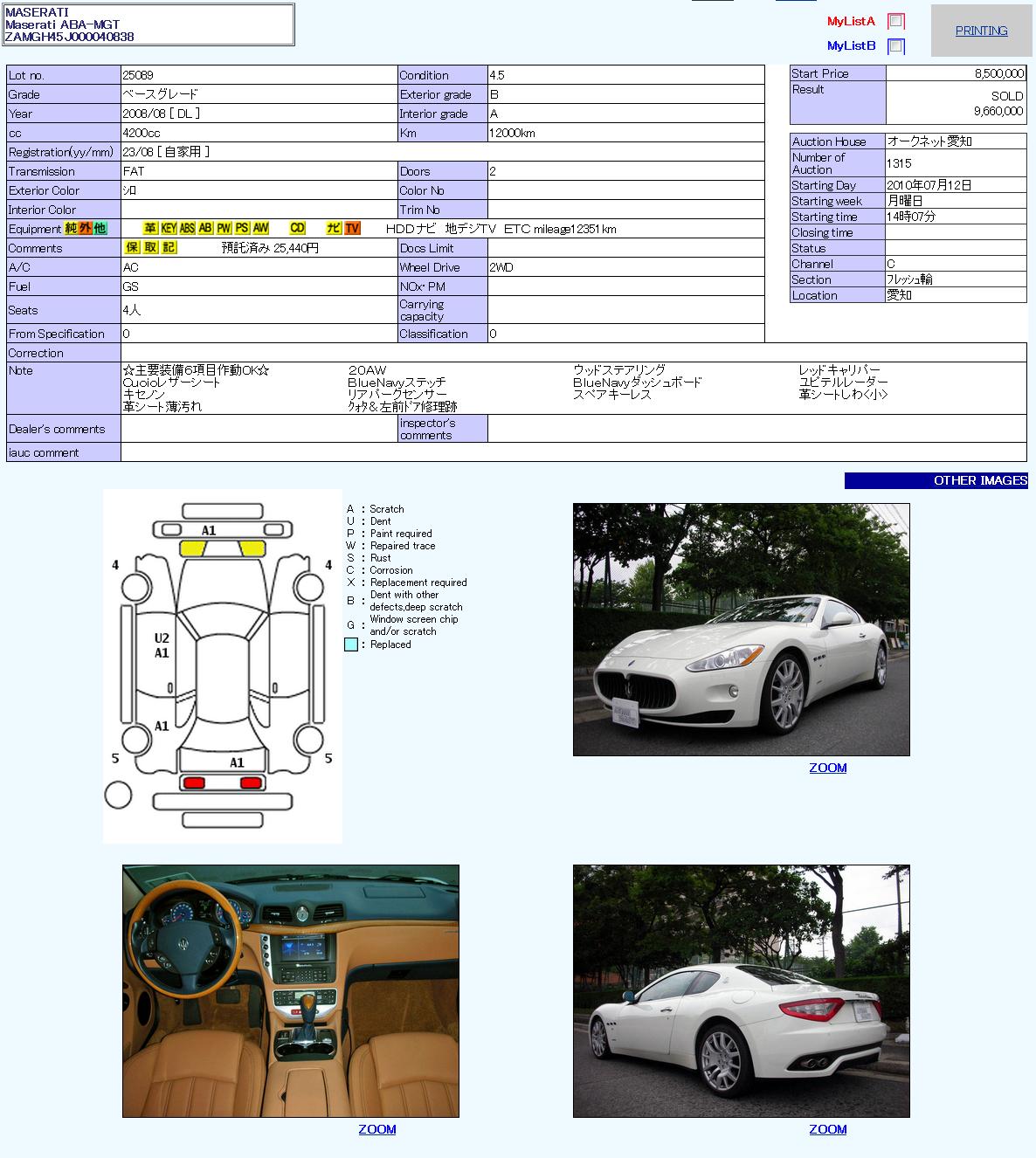This screenshot has height=1158, width=1036.
Task: Click ZOOM under the rear view photo
Action: [x=827, y=1129]
